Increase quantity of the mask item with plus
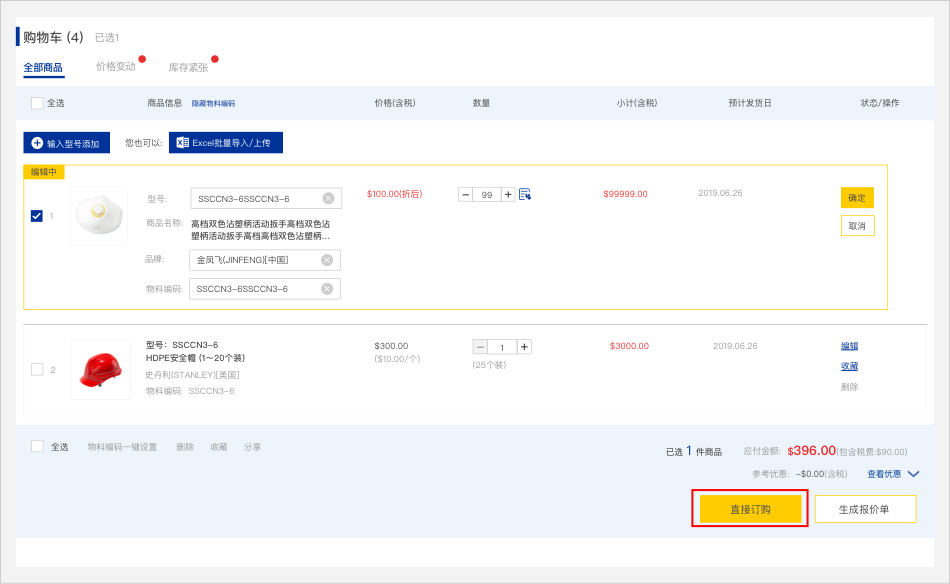This screenshot has width=950, height=584. (x=508, y=194)
